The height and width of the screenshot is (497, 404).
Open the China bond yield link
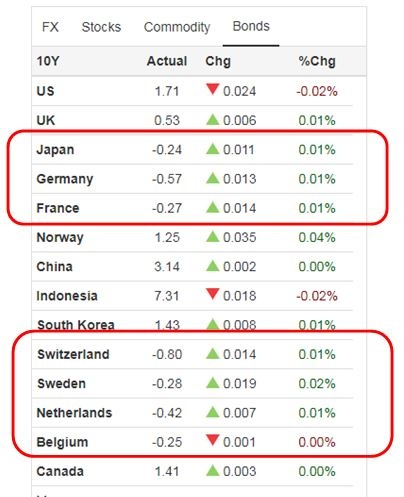55,267
